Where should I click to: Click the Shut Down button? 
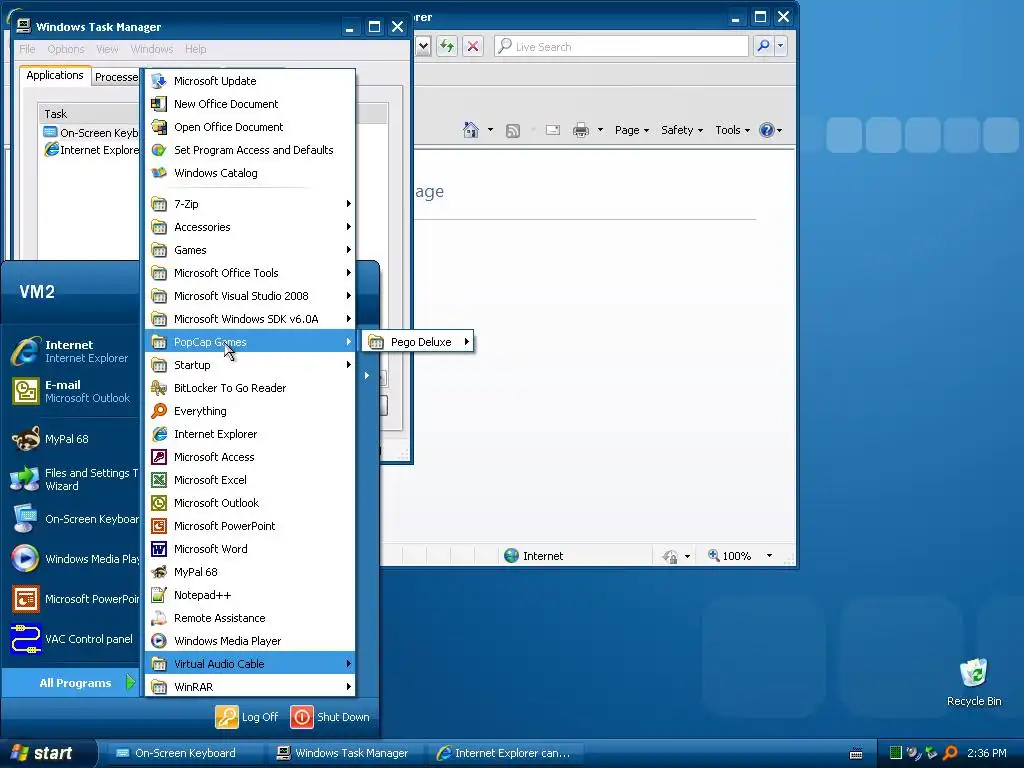[x=330, y=716]
